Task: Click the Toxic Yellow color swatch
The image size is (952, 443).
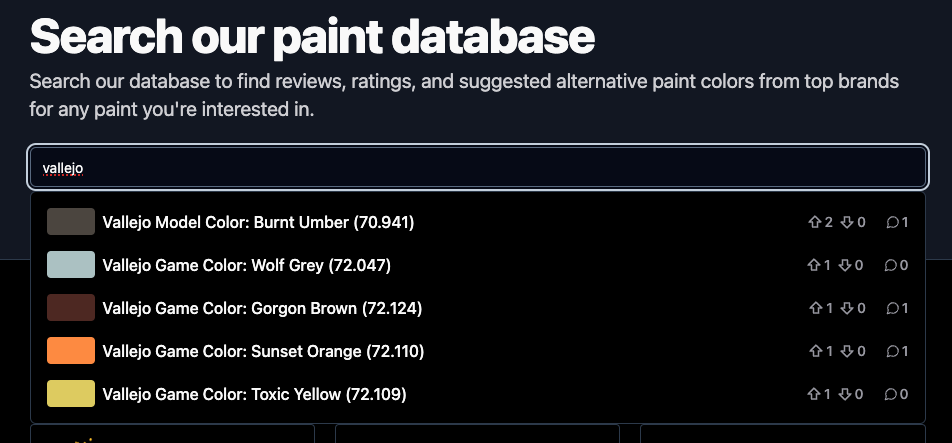Action: click(71, 394)
